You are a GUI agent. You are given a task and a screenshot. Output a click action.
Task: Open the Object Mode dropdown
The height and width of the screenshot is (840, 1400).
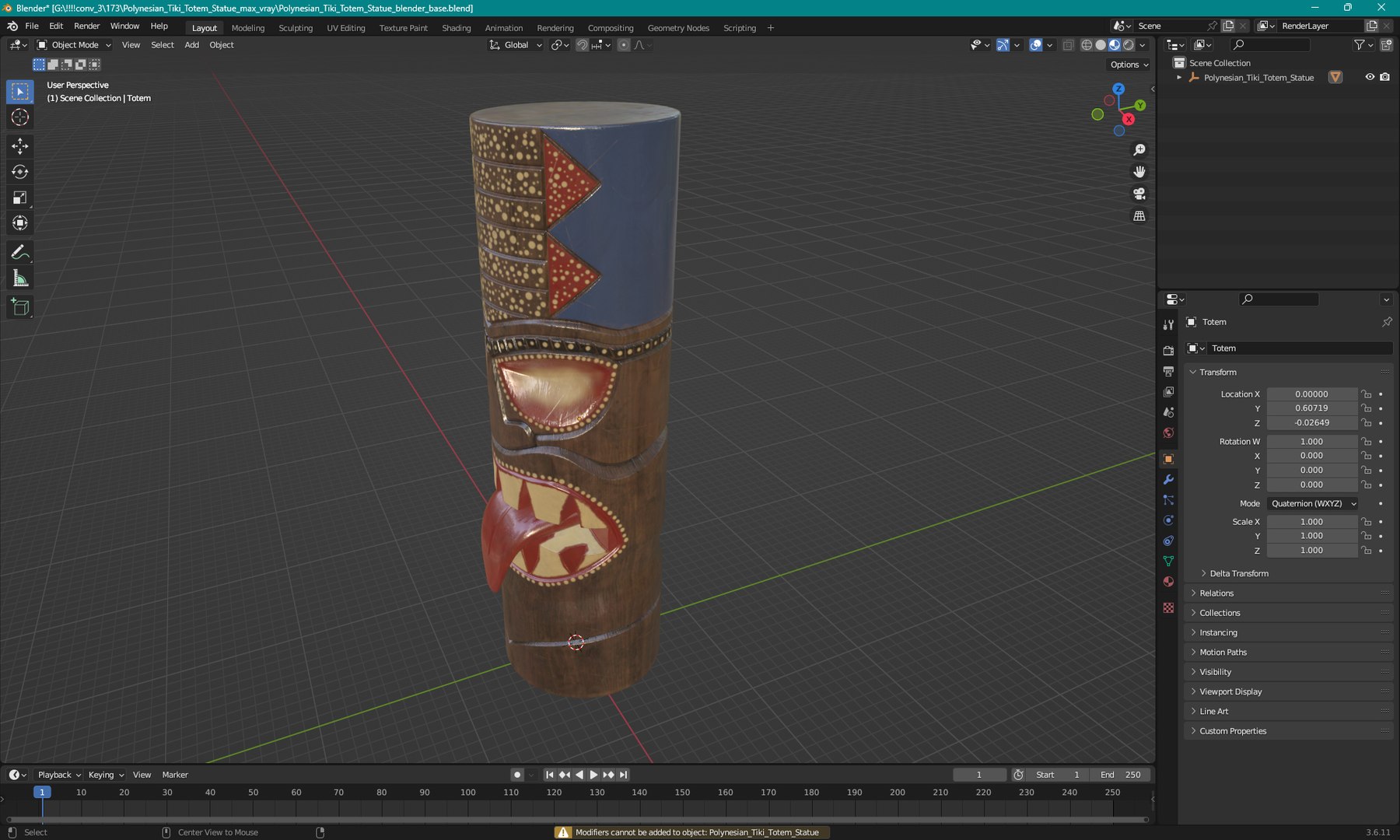pos(75,45)
